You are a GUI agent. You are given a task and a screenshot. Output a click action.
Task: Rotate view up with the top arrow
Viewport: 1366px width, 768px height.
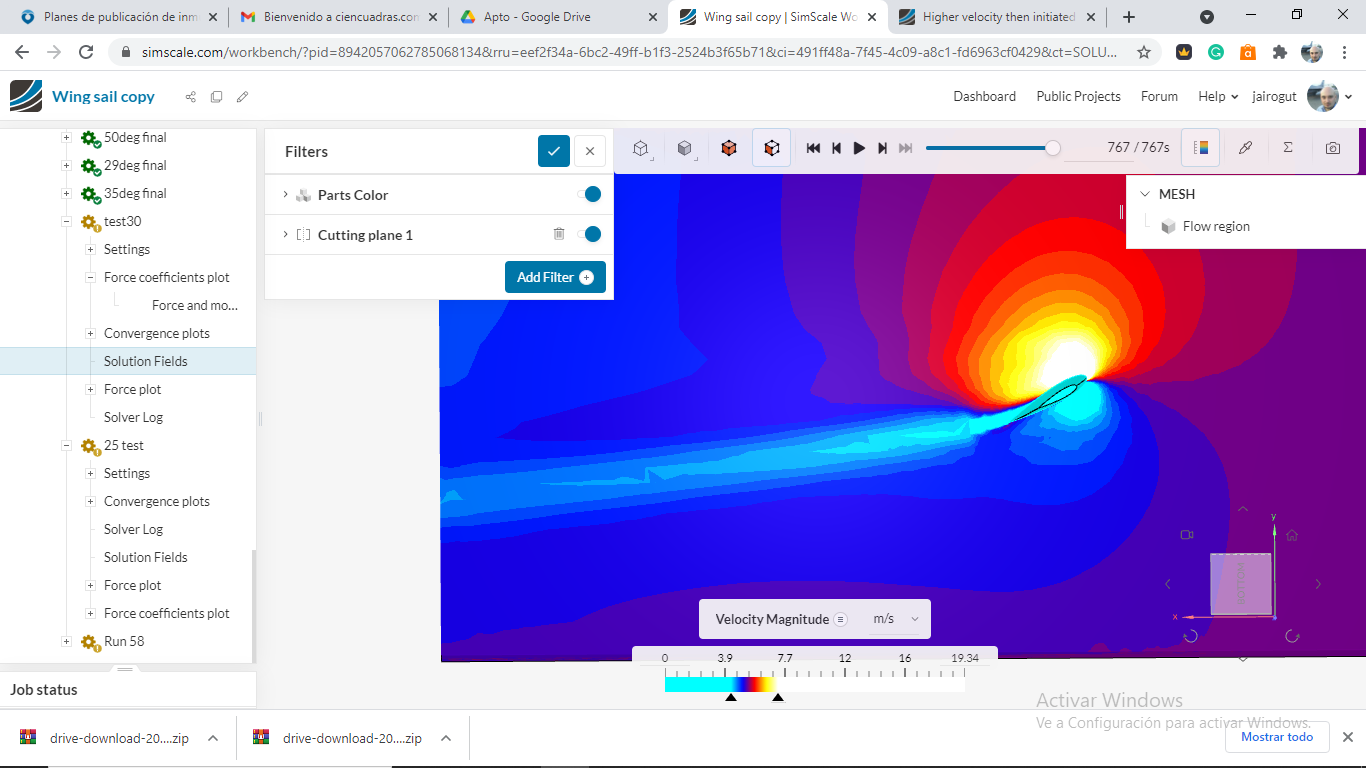click(x=1242, y=509)
